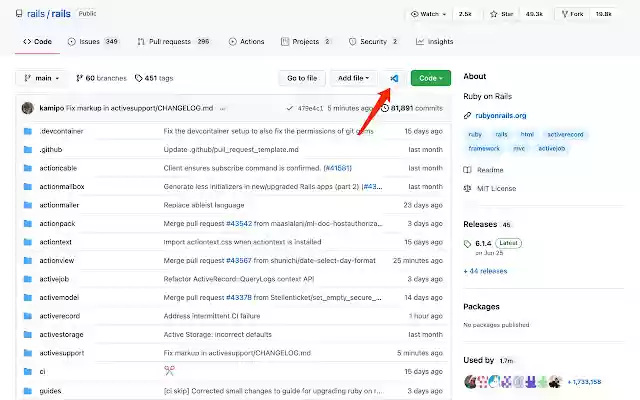
Task: Click the rubyonrails.org link icon
Action: [468, 115]
